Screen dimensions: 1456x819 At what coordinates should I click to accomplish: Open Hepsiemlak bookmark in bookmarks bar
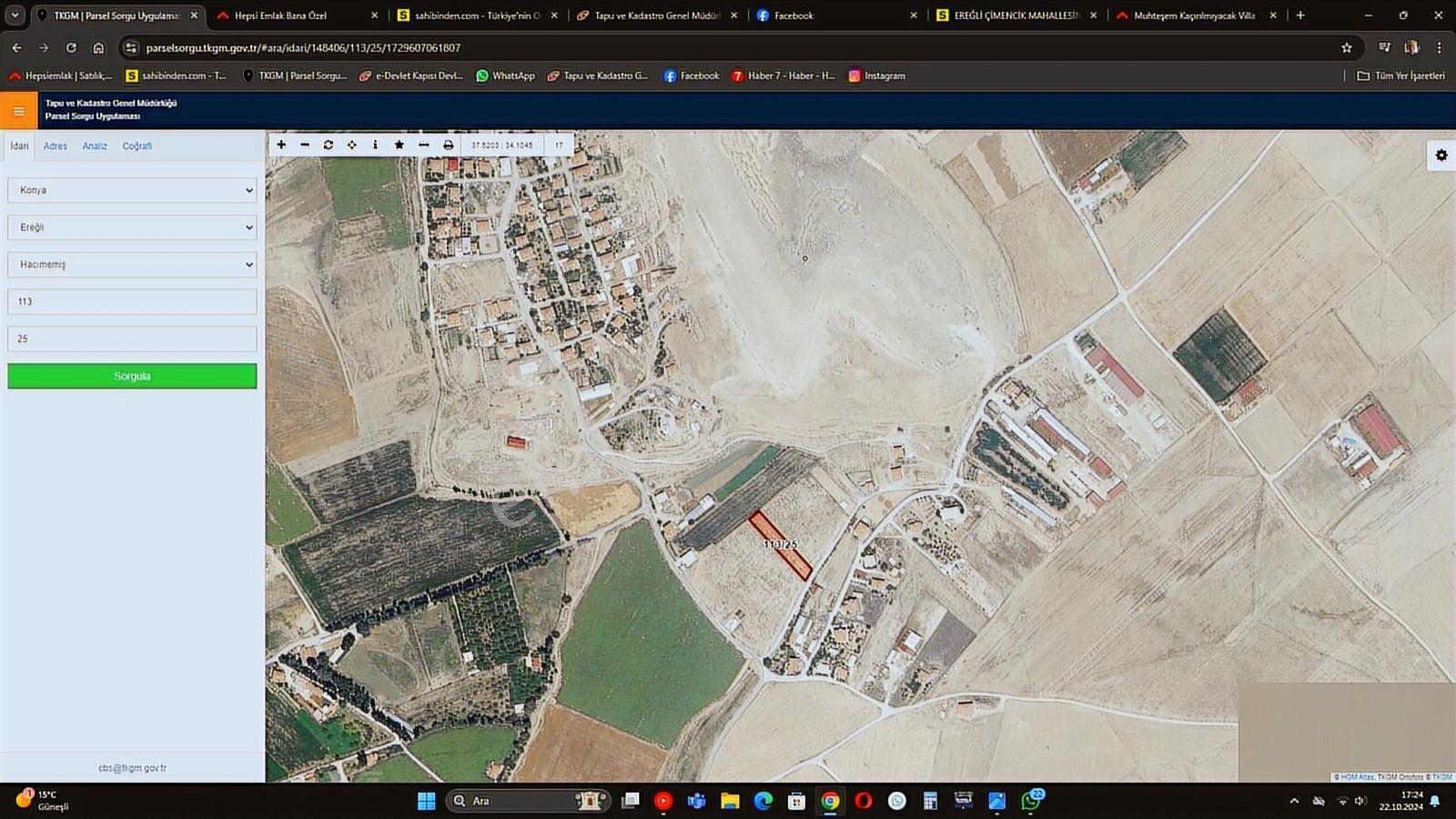coord(60,76)
